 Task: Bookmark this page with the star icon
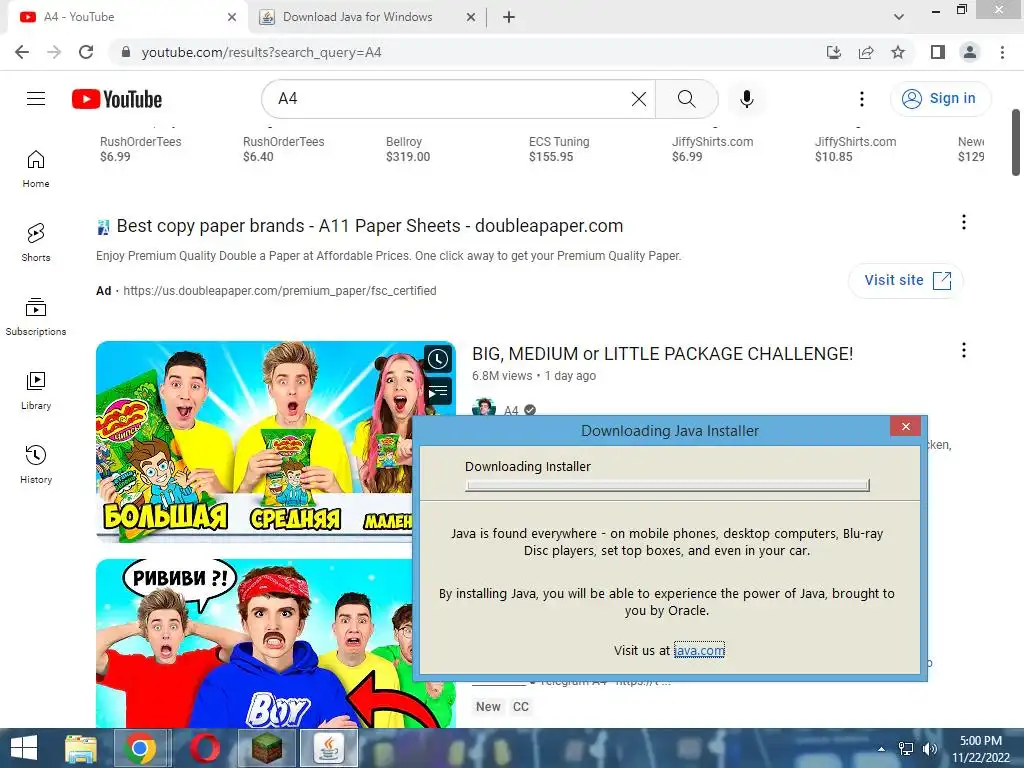[x=898, y=52]
